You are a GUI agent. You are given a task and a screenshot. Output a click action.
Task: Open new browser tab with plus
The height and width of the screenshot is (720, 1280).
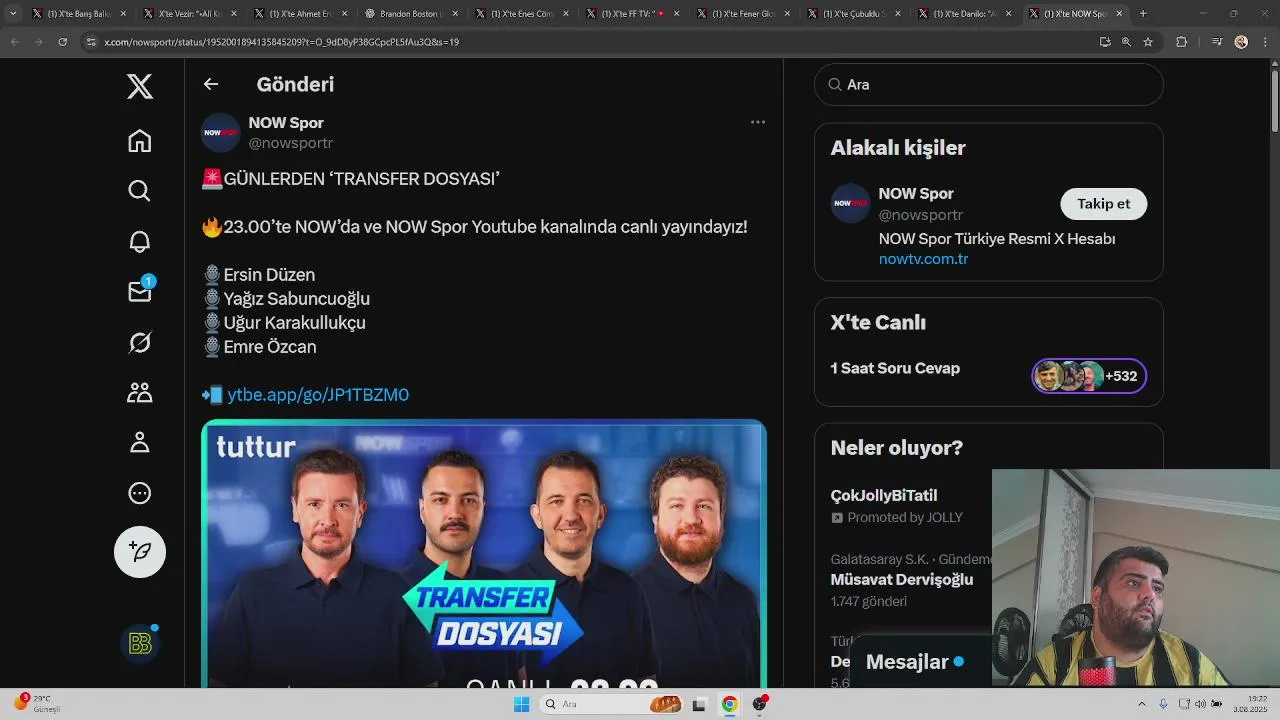[x=1143, y=14]
